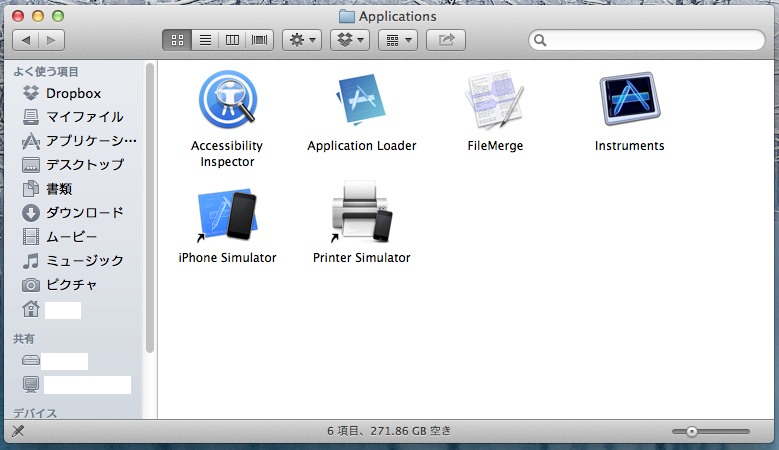Click the shared computer monitor icon

pyautogui.click(x=31, y=384)
